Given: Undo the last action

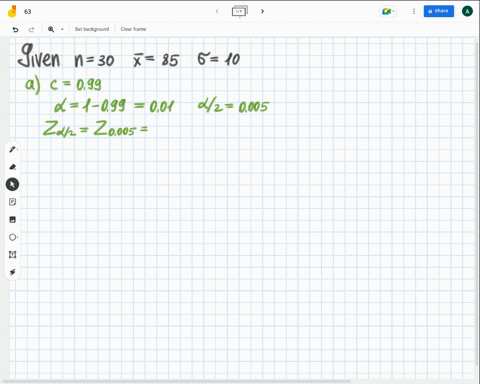Looking at the screenshot, I should (15, 29).
